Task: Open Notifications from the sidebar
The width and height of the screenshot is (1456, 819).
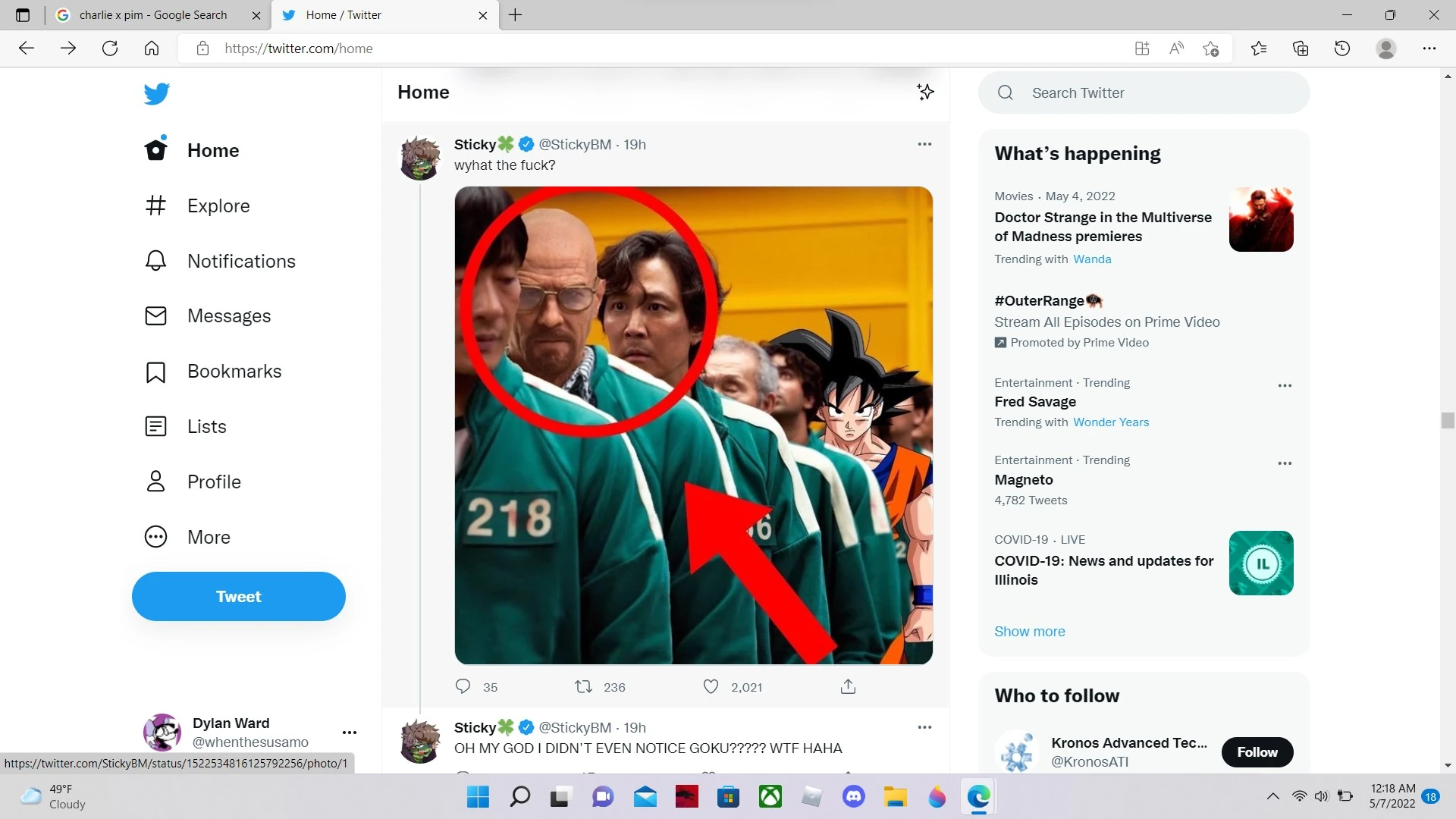Action: [x=241, y=261]
